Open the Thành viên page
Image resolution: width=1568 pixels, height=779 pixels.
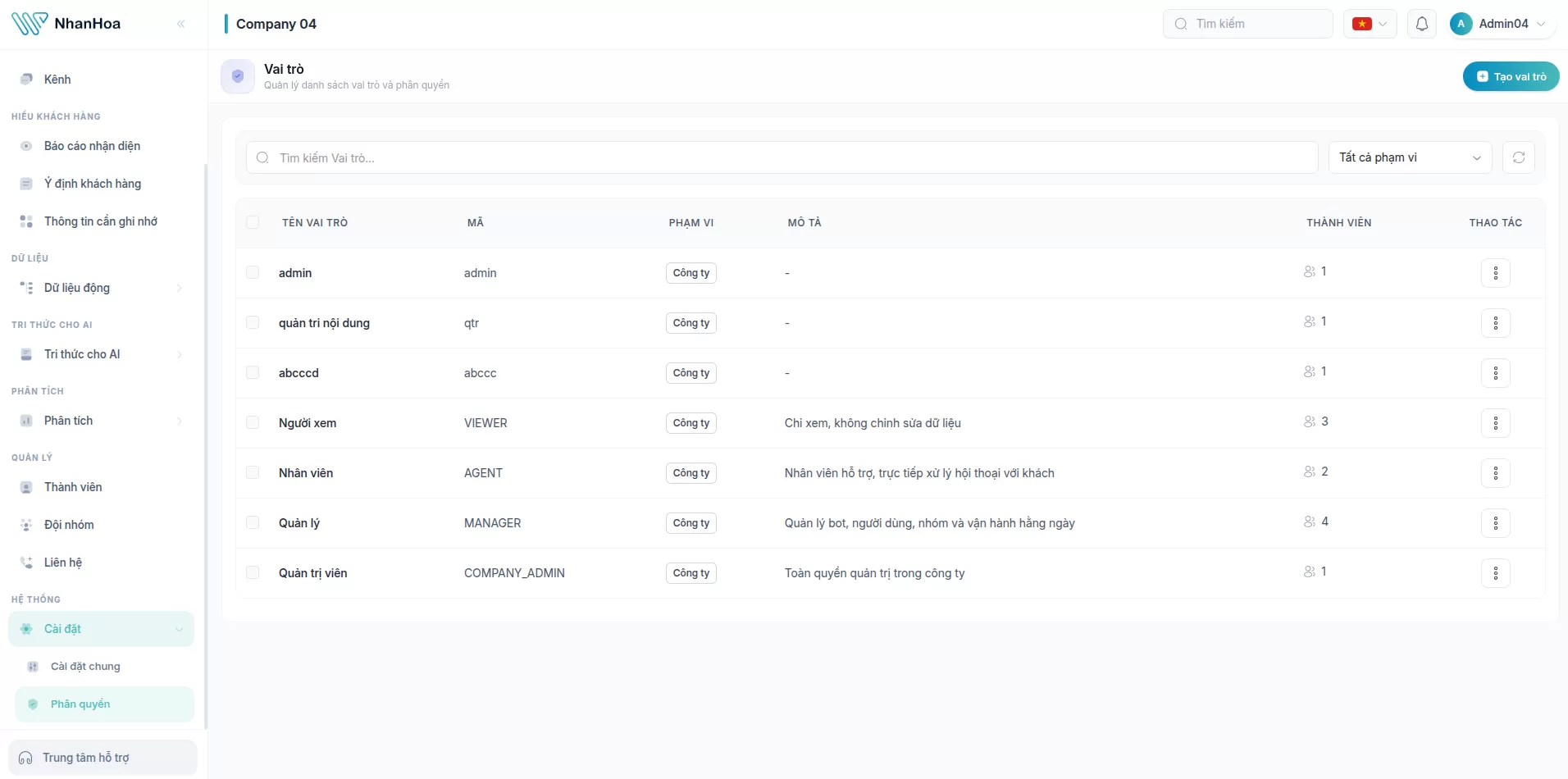[101, 487]
